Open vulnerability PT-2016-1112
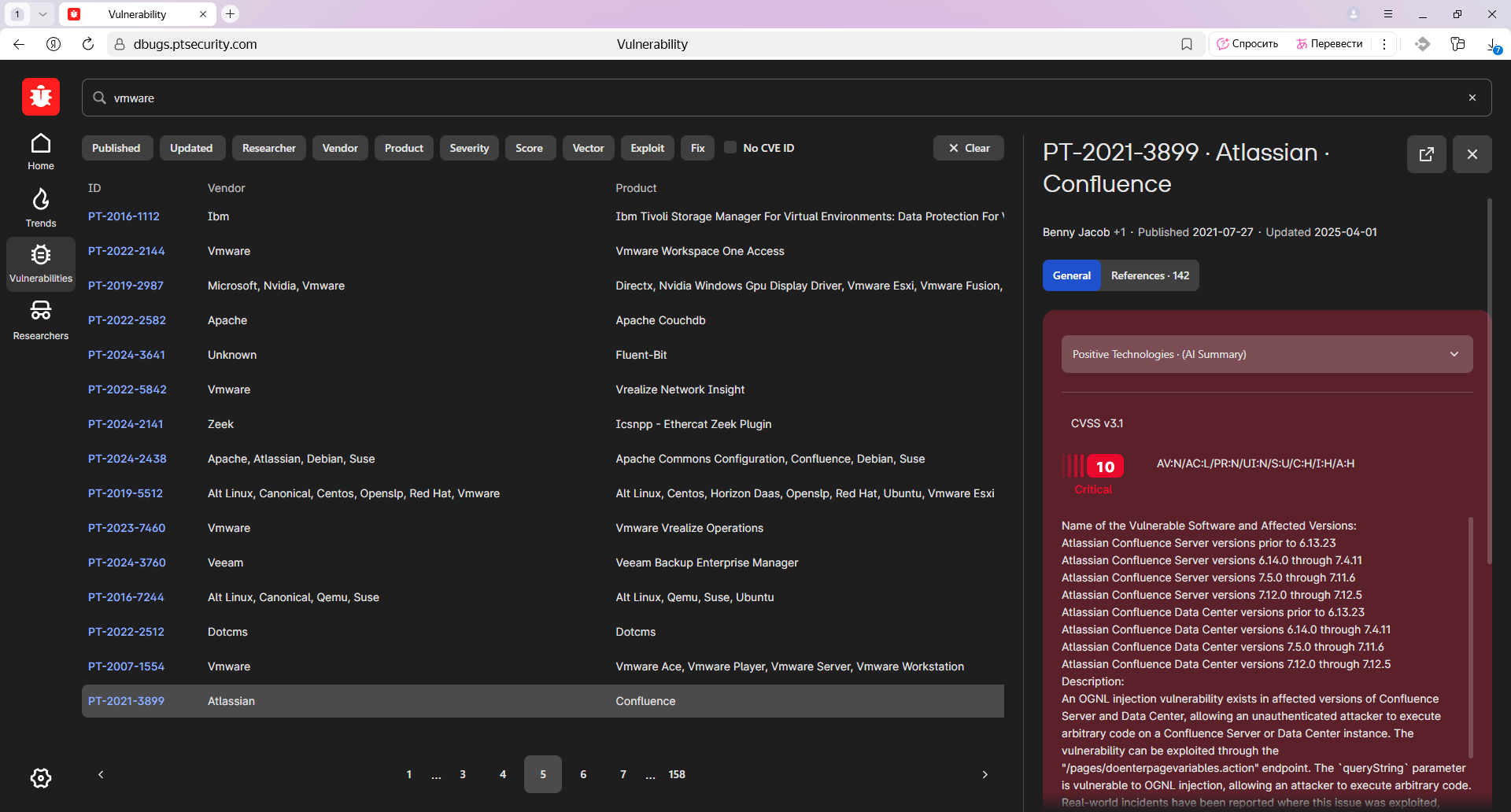Screen dimensions: 1511x812 tap(124, 216)
